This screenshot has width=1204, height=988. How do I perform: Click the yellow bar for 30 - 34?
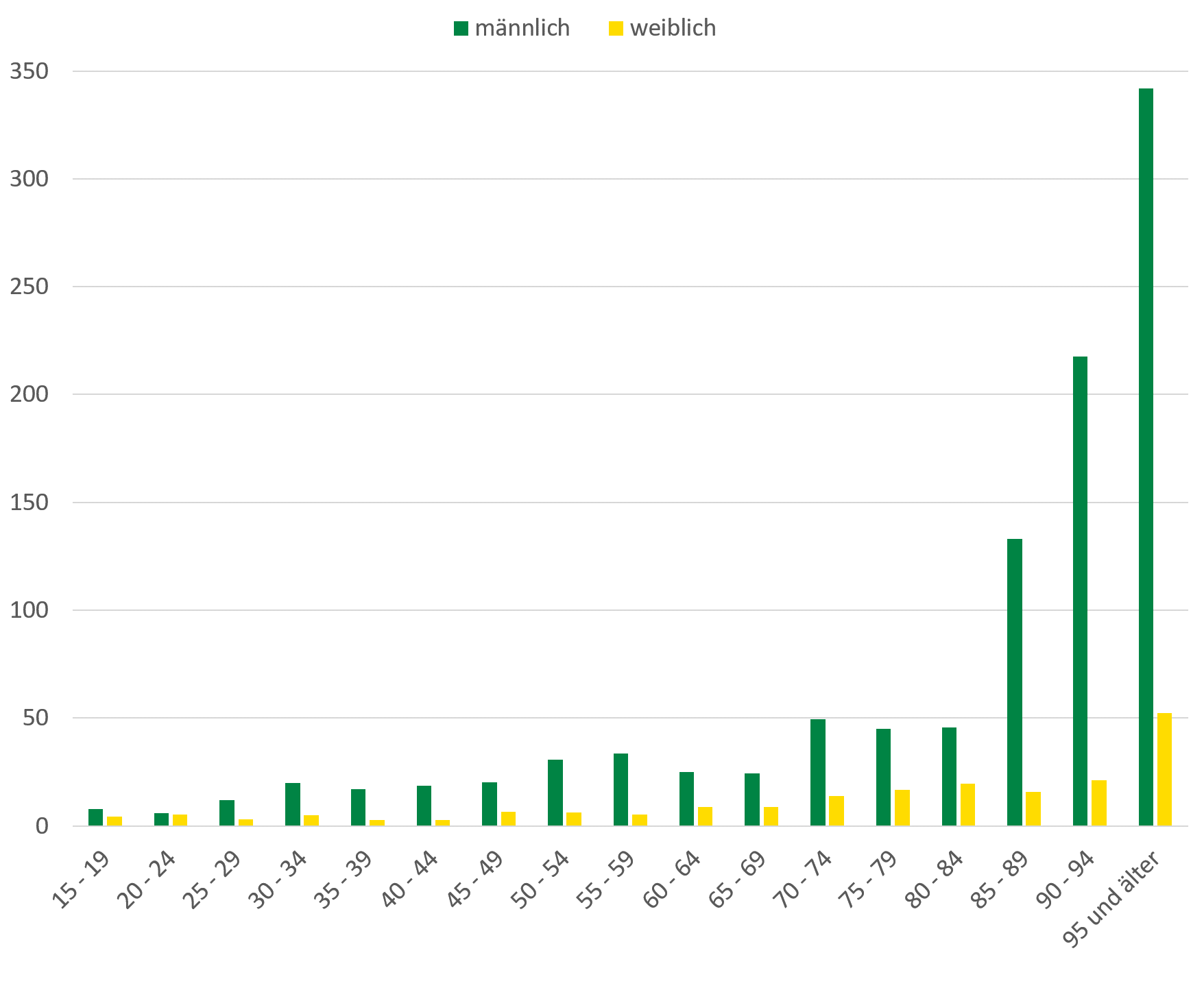(x=311, y=821)
